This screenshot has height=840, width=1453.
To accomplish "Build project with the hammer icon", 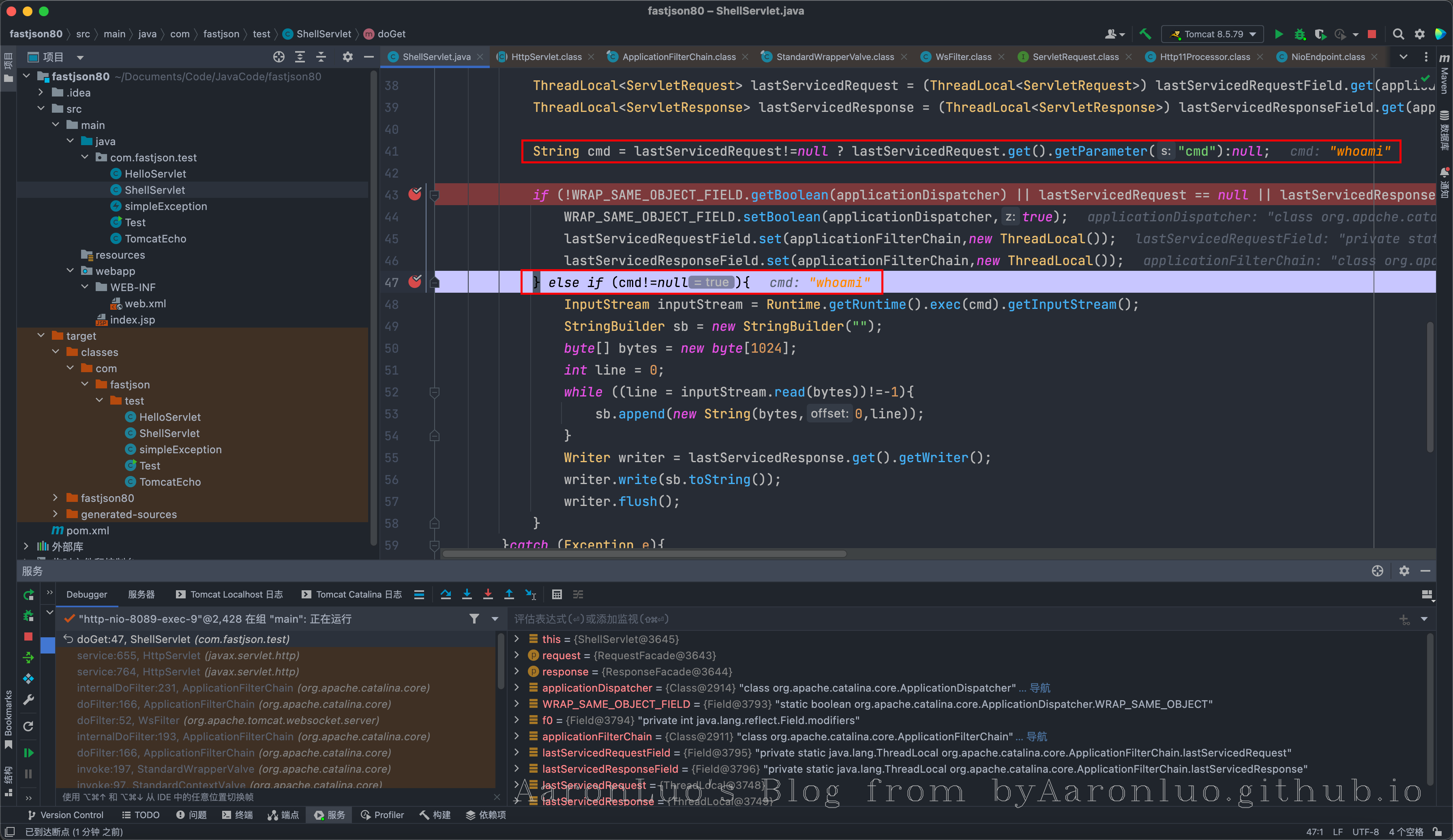I will click(x=1145, y=34).
